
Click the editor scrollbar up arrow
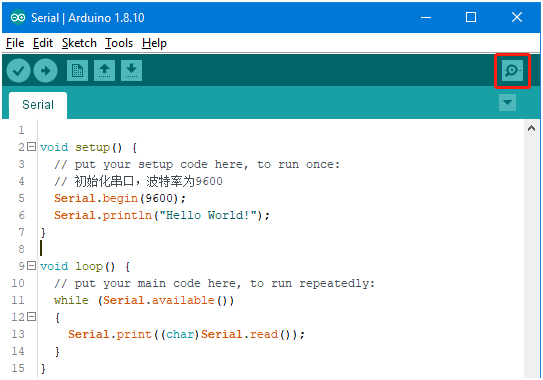(x=531, y=129)
